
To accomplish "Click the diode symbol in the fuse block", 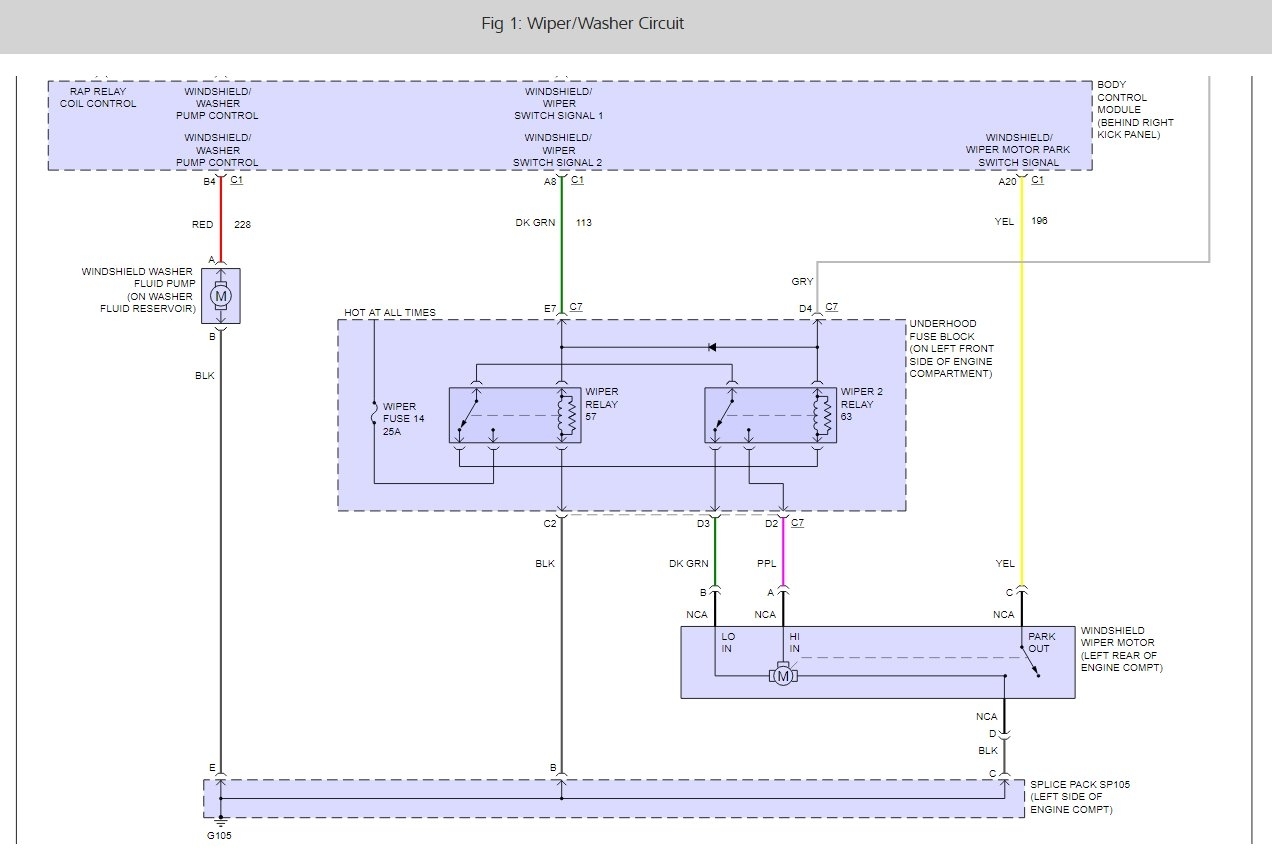I will [x=711, y=347].
